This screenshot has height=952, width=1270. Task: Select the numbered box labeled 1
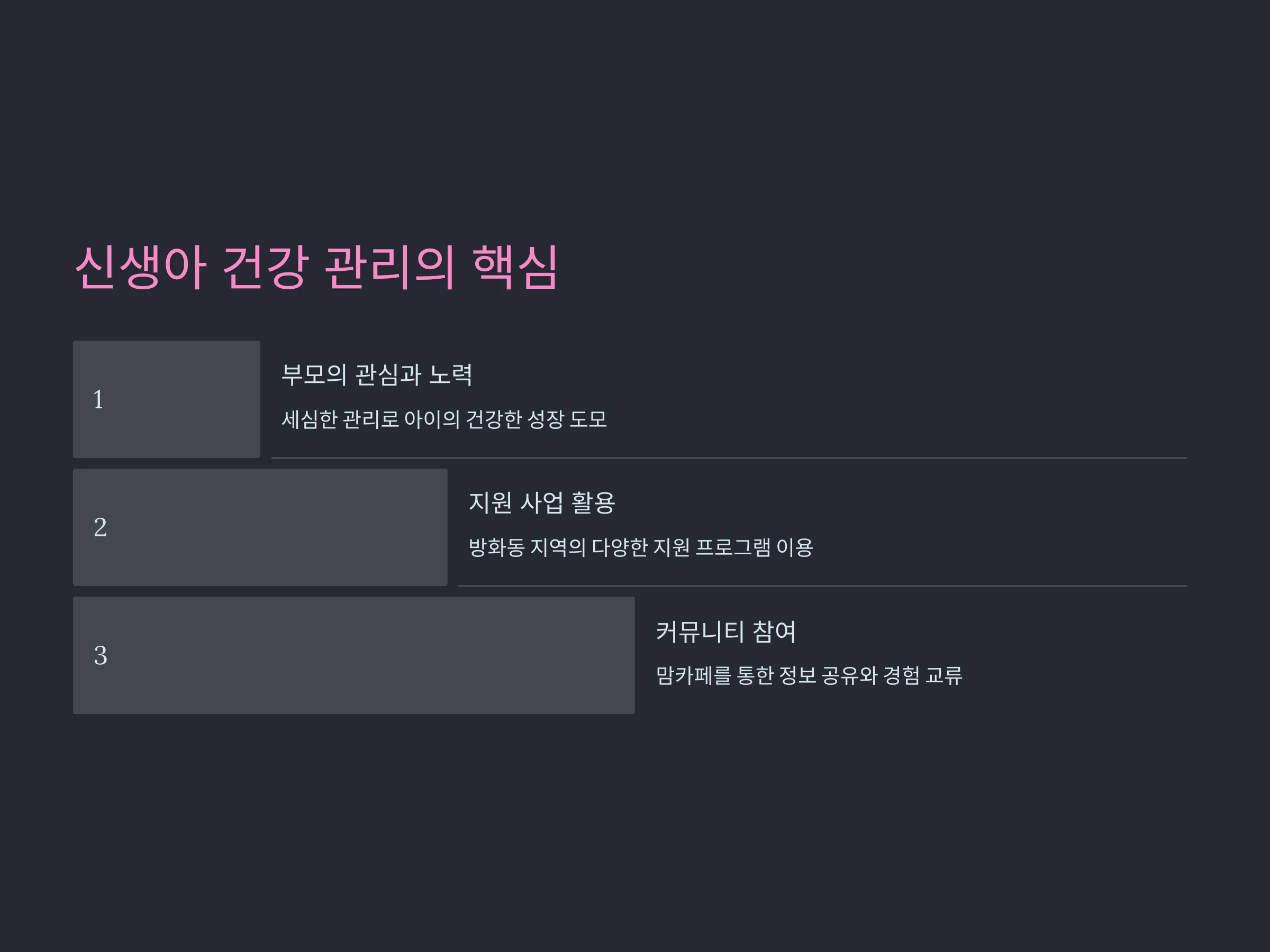point(167,399)
